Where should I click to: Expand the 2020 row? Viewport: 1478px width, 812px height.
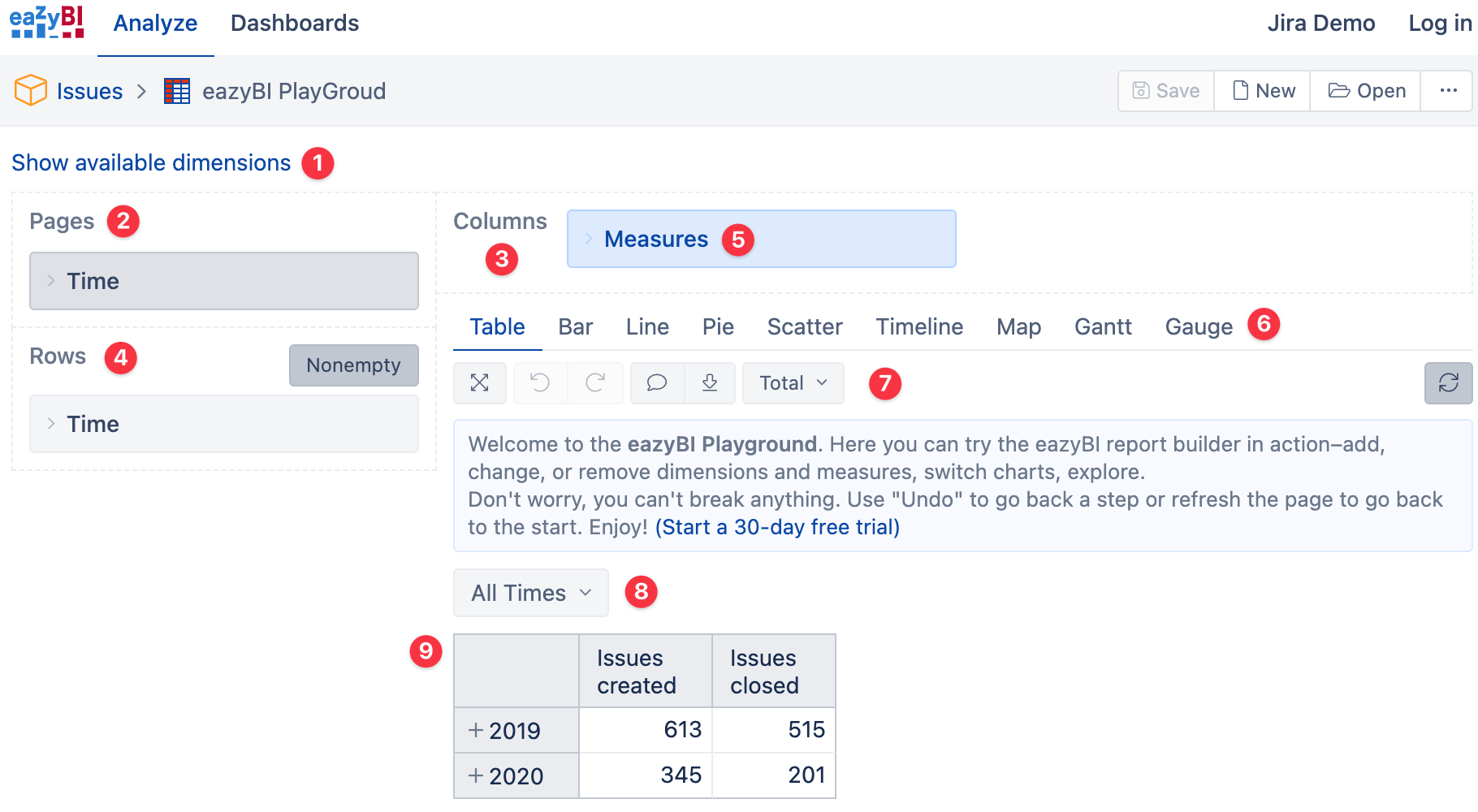(476, 775)
